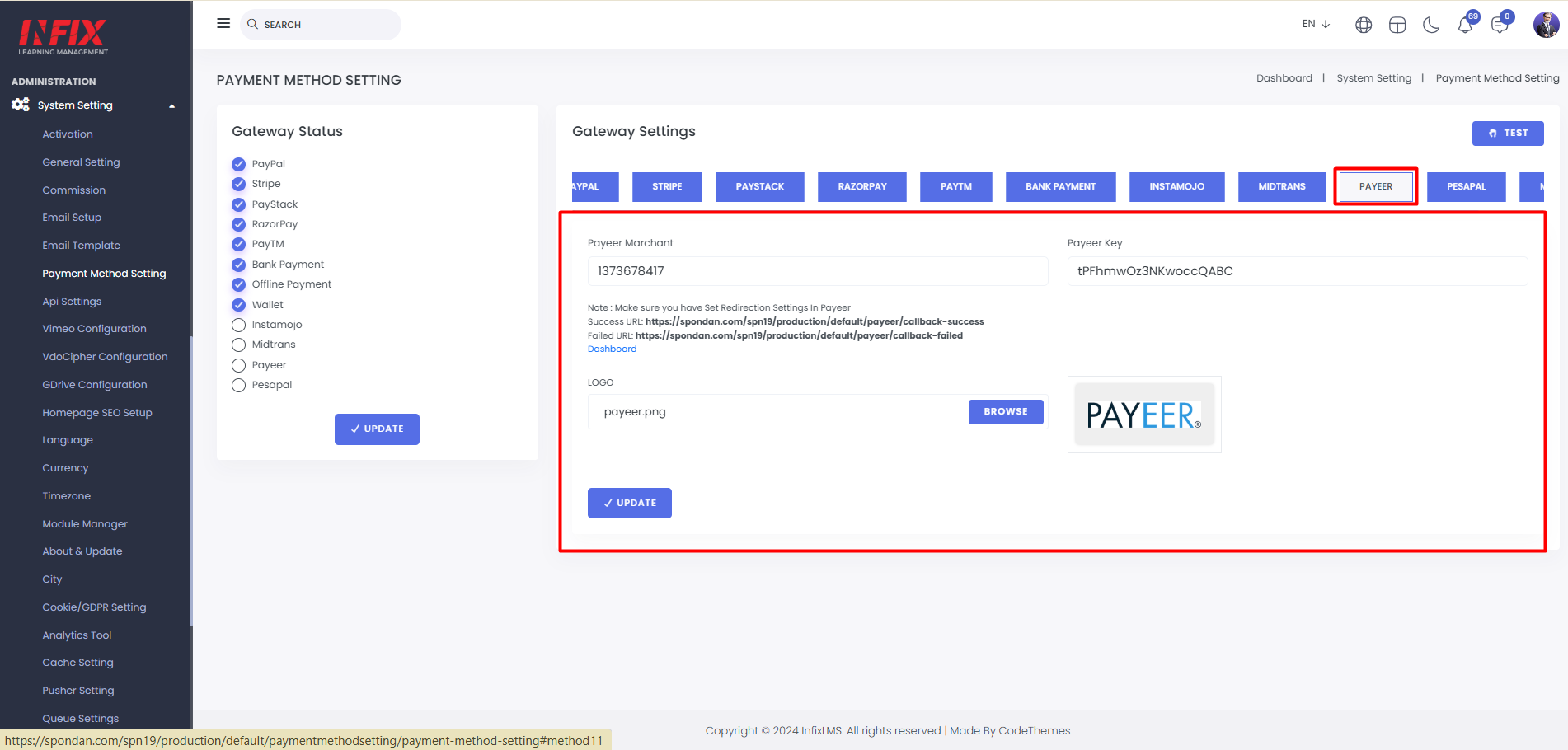
Task: Toggle Stripe gateway checkbox
Action: pyautogui.click(x=239, y=184)
